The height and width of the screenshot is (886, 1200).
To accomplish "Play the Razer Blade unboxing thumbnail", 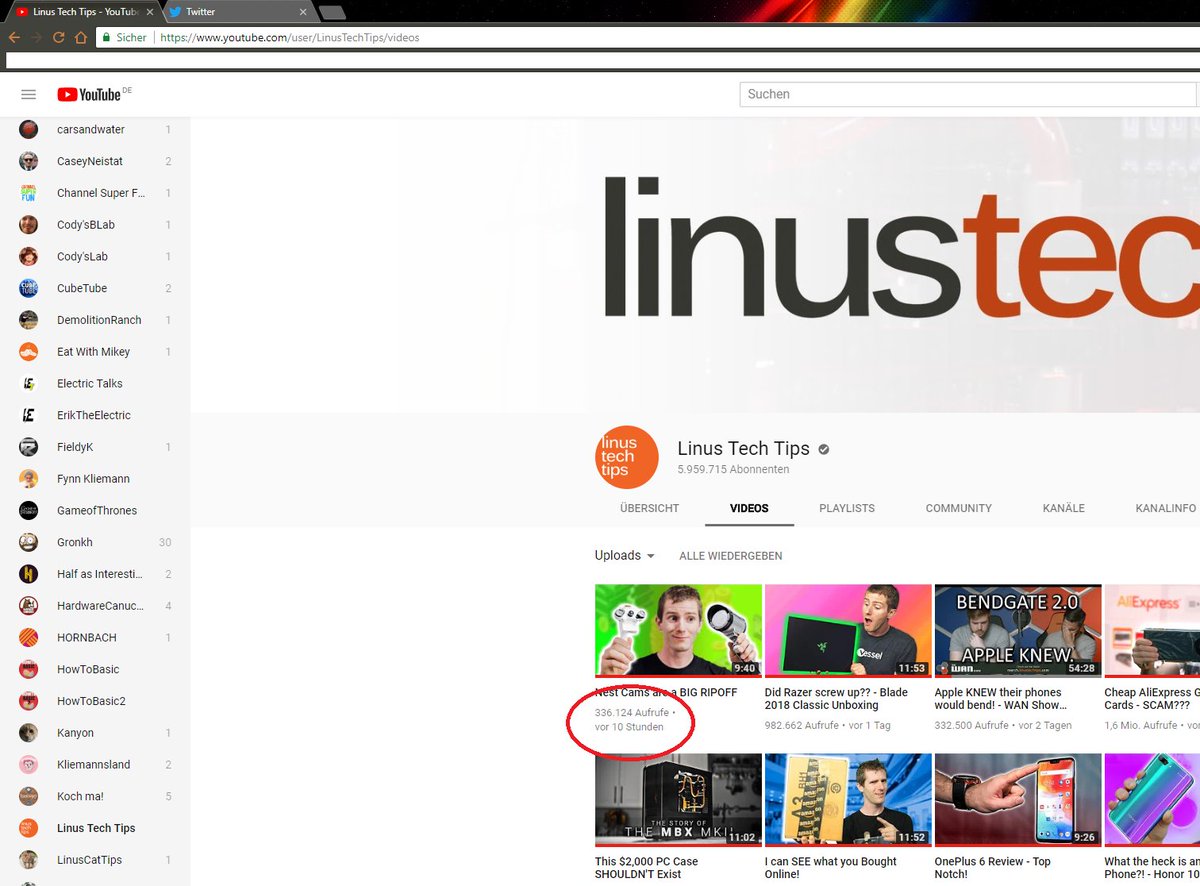I will [848, 631].
